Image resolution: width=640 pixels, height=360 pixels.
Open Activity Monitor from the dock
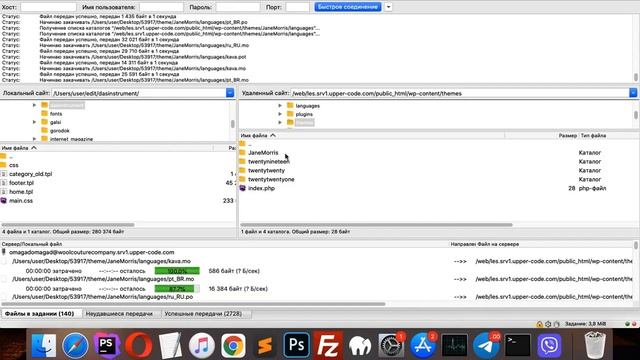[x=454, y=345]
